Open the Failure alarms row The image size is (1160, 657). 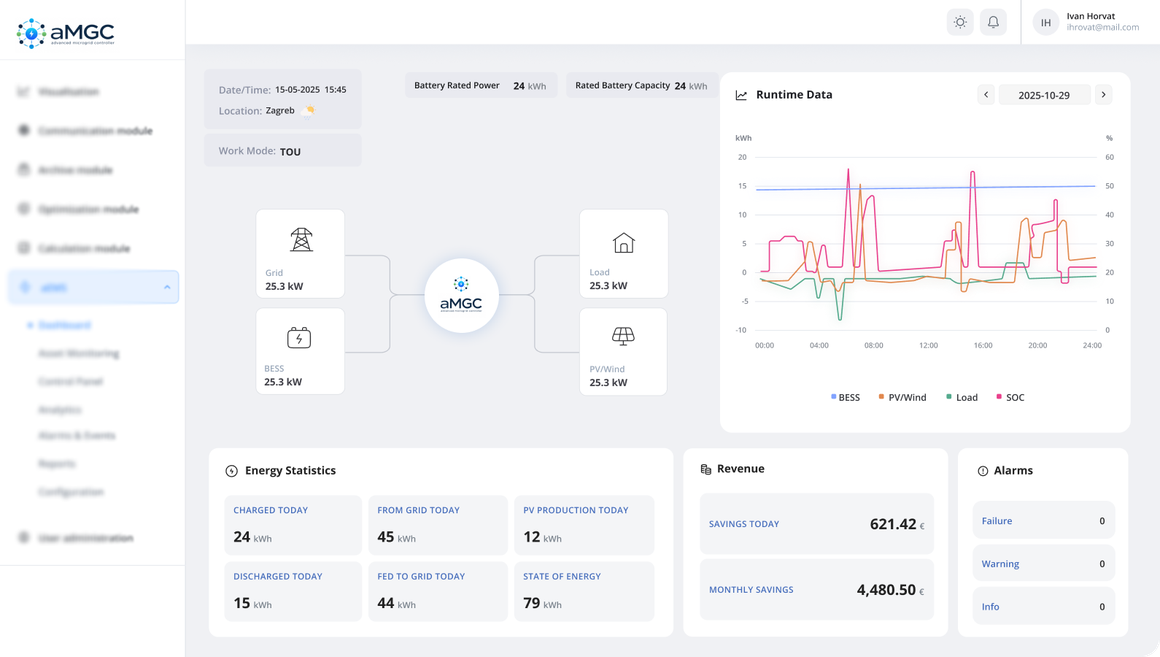(1043, 520)
